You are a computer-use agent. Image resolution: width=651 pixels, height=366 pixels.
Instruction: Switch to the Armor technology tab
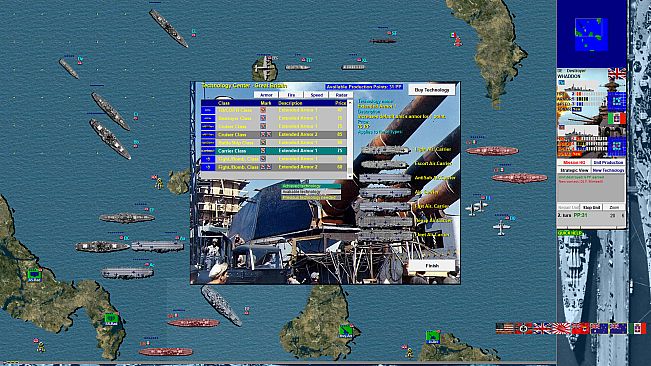point(266,95)
